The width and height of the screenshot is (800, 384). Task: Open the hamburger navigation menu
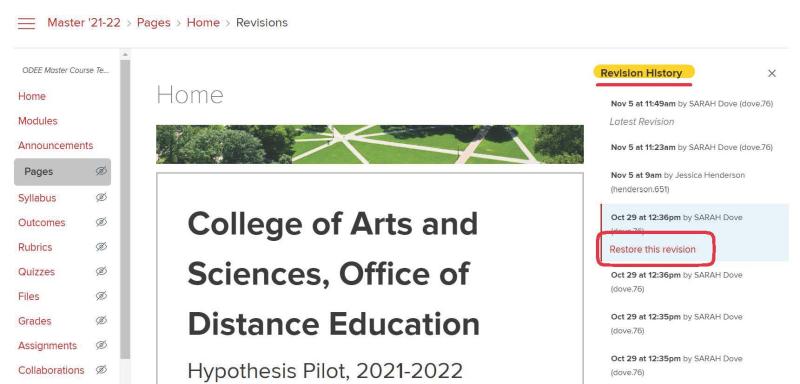point(27,23)
